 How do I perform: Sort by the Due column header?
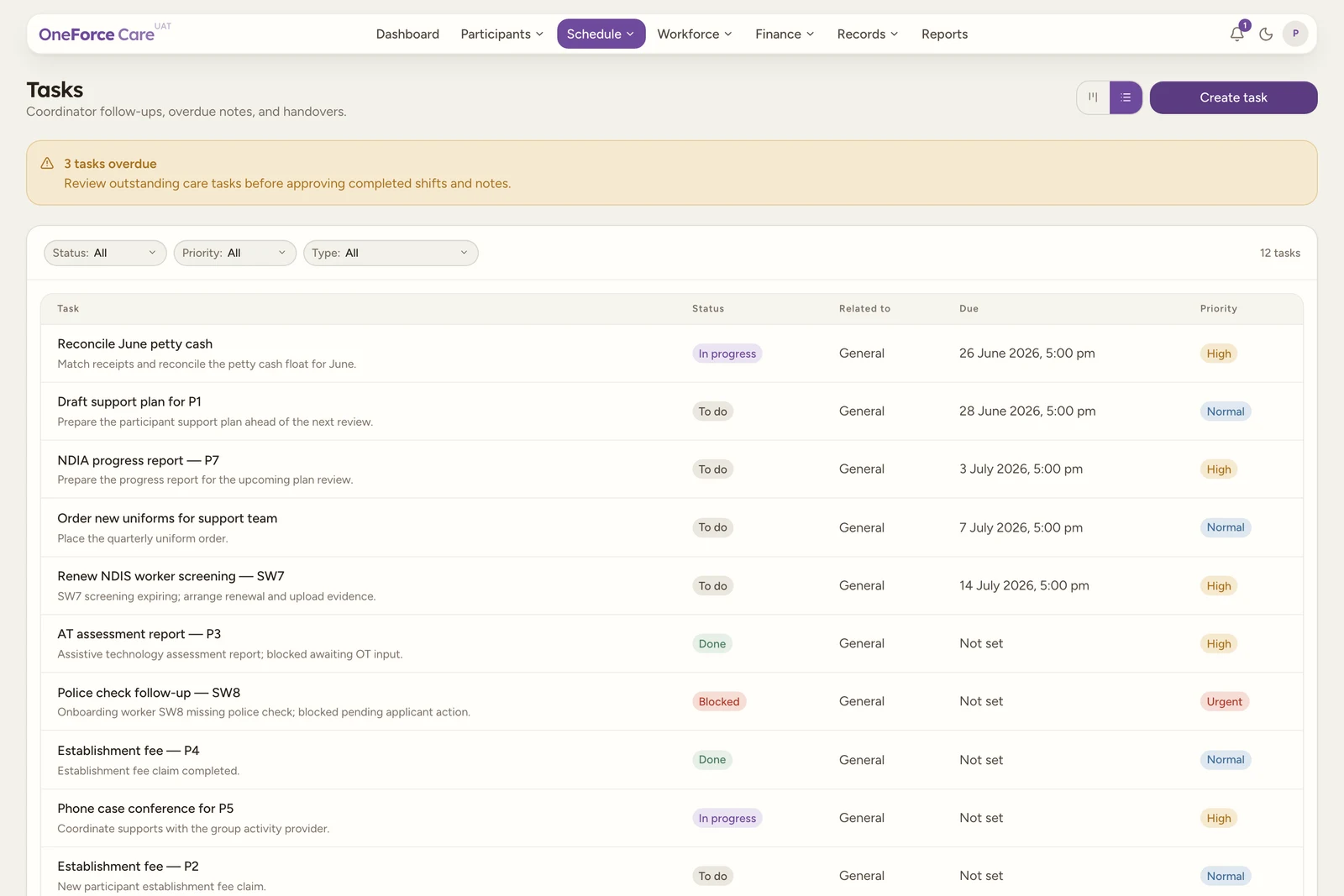[x=969, y=309]
